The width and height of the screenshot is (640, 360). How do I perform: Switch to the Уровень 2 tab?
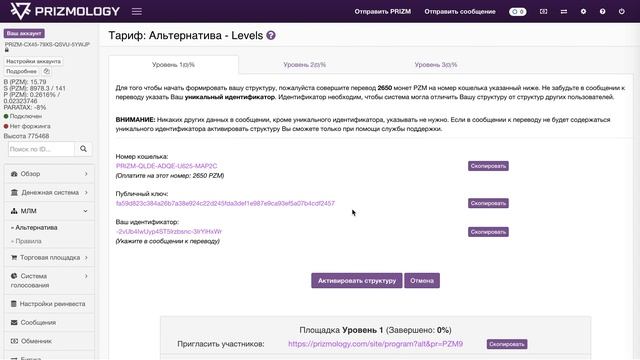[x=304, y=64]
